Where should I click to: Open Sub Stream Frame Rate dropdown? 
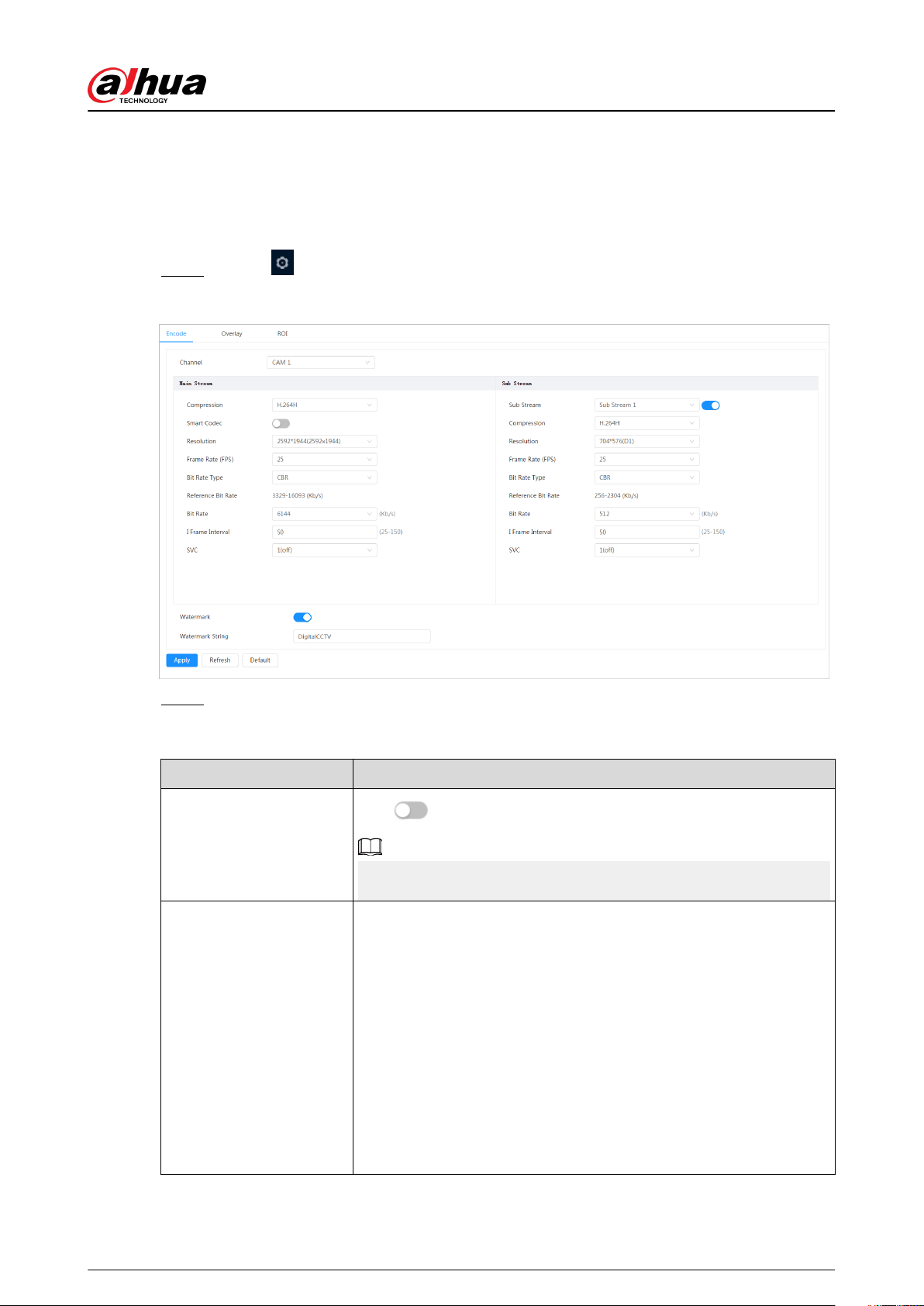point(646,459)
